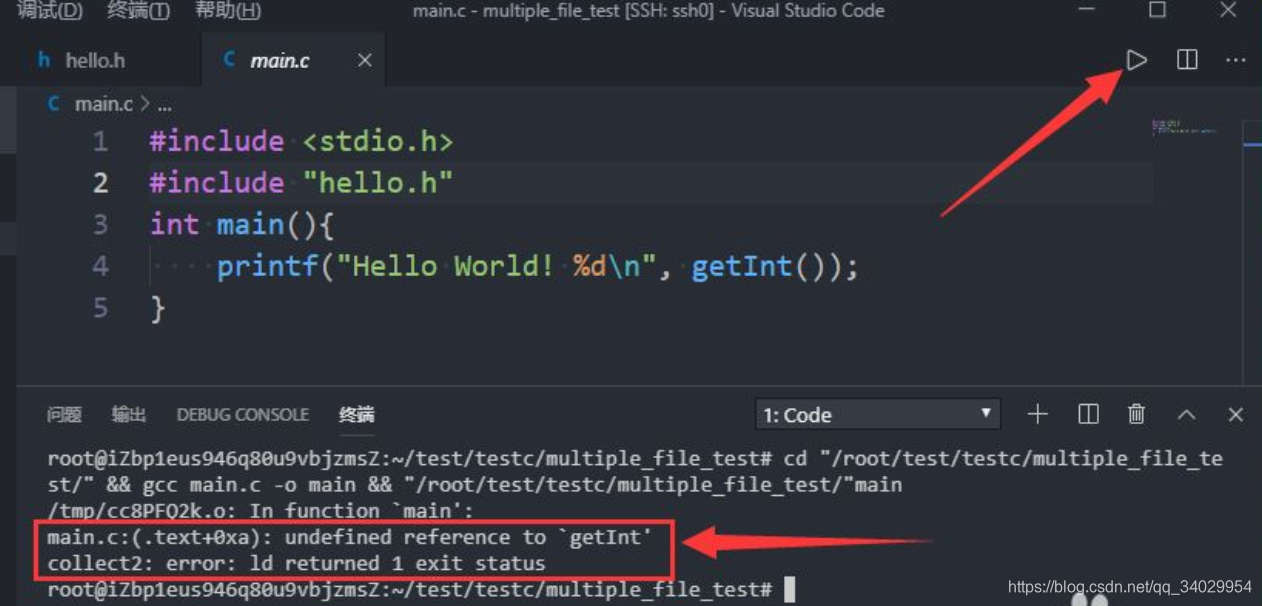
Task: Click the "/tmp/cc8PFQ2k.o: In function `main':" line
Action: pos(261,511)
